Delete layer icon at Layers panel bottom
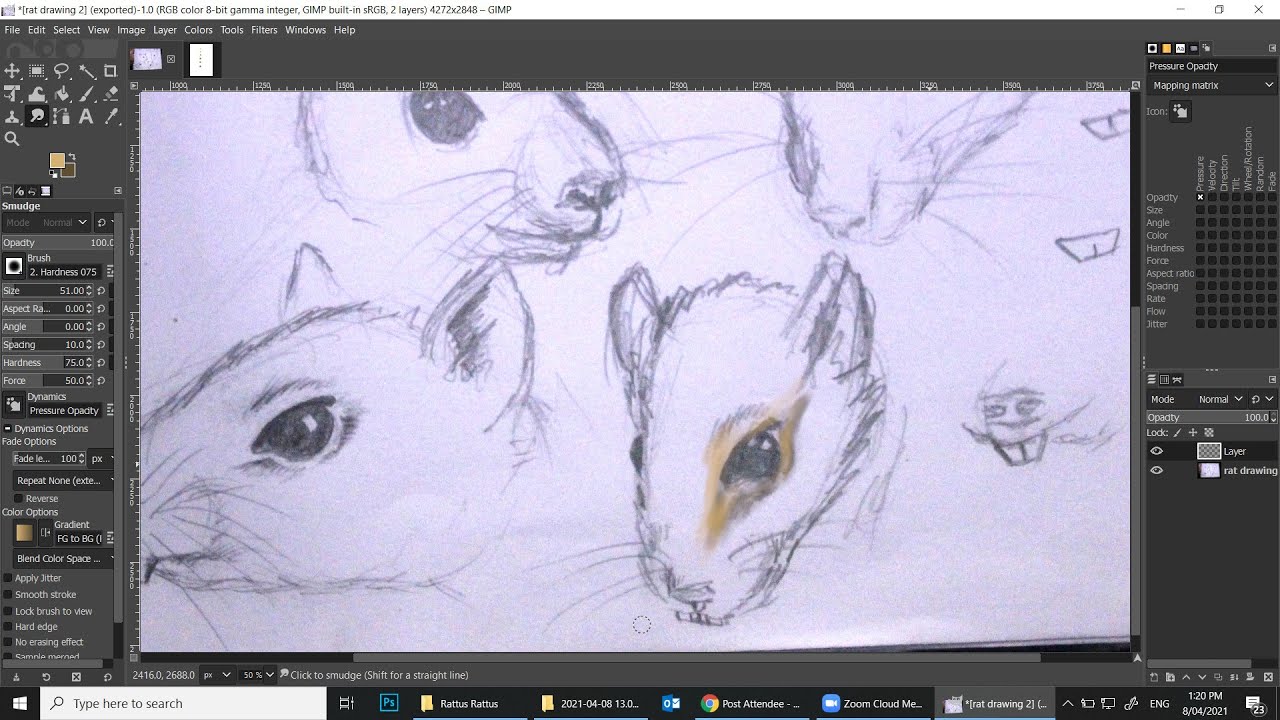This screenshot has height=720, width=1280. click(x=1270, y=677)
